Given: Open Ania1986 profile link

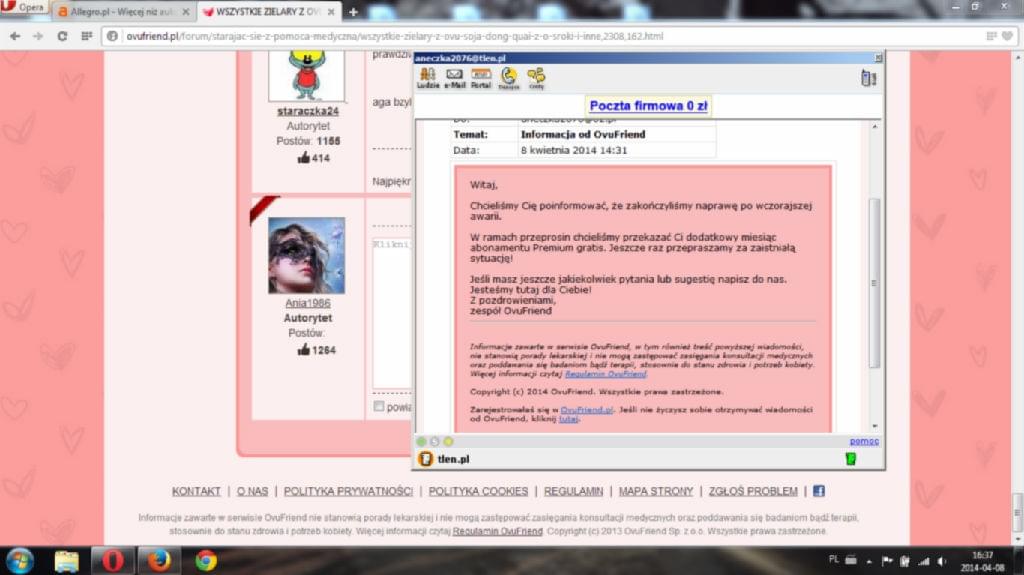Looking at the screenshot, I should point(308,303).
